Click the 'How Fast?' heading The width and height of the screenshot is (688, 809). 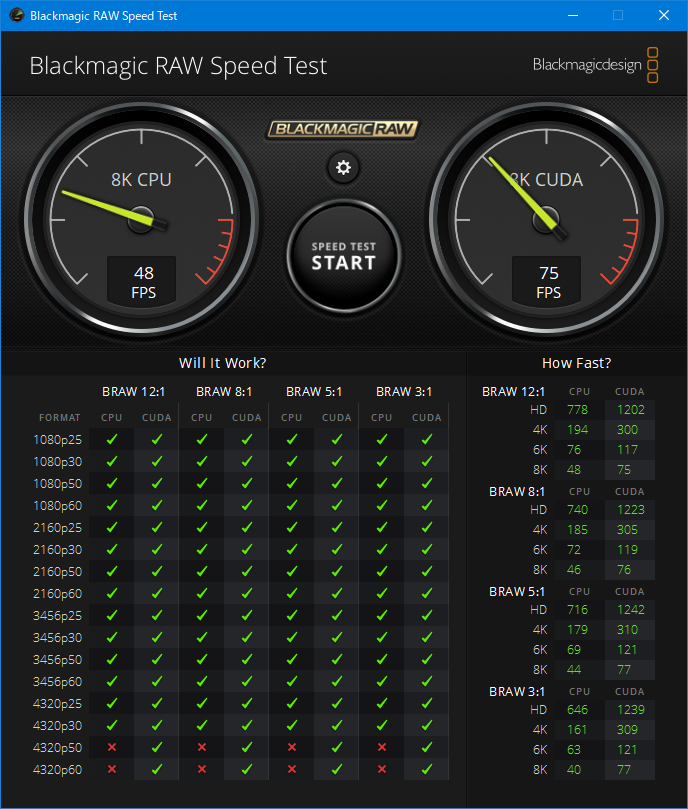coord(577,363)
